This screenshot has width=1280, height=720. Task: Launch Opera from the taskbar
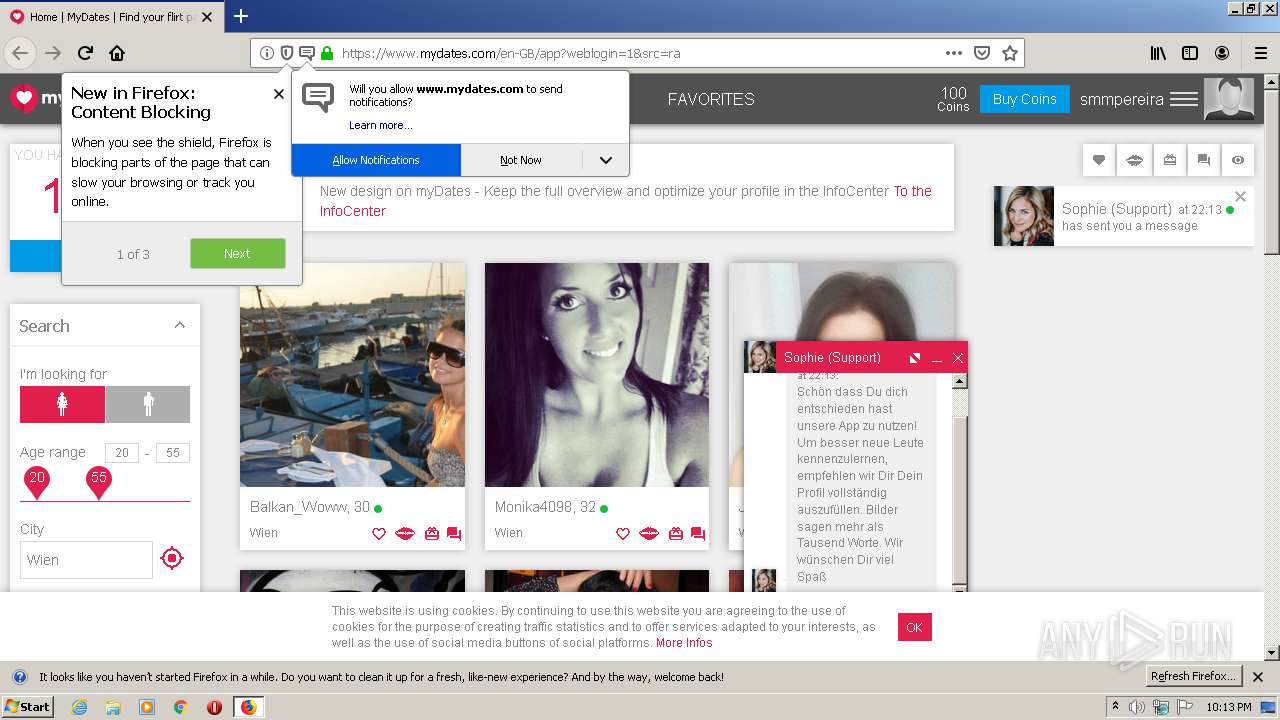point(214,707)
